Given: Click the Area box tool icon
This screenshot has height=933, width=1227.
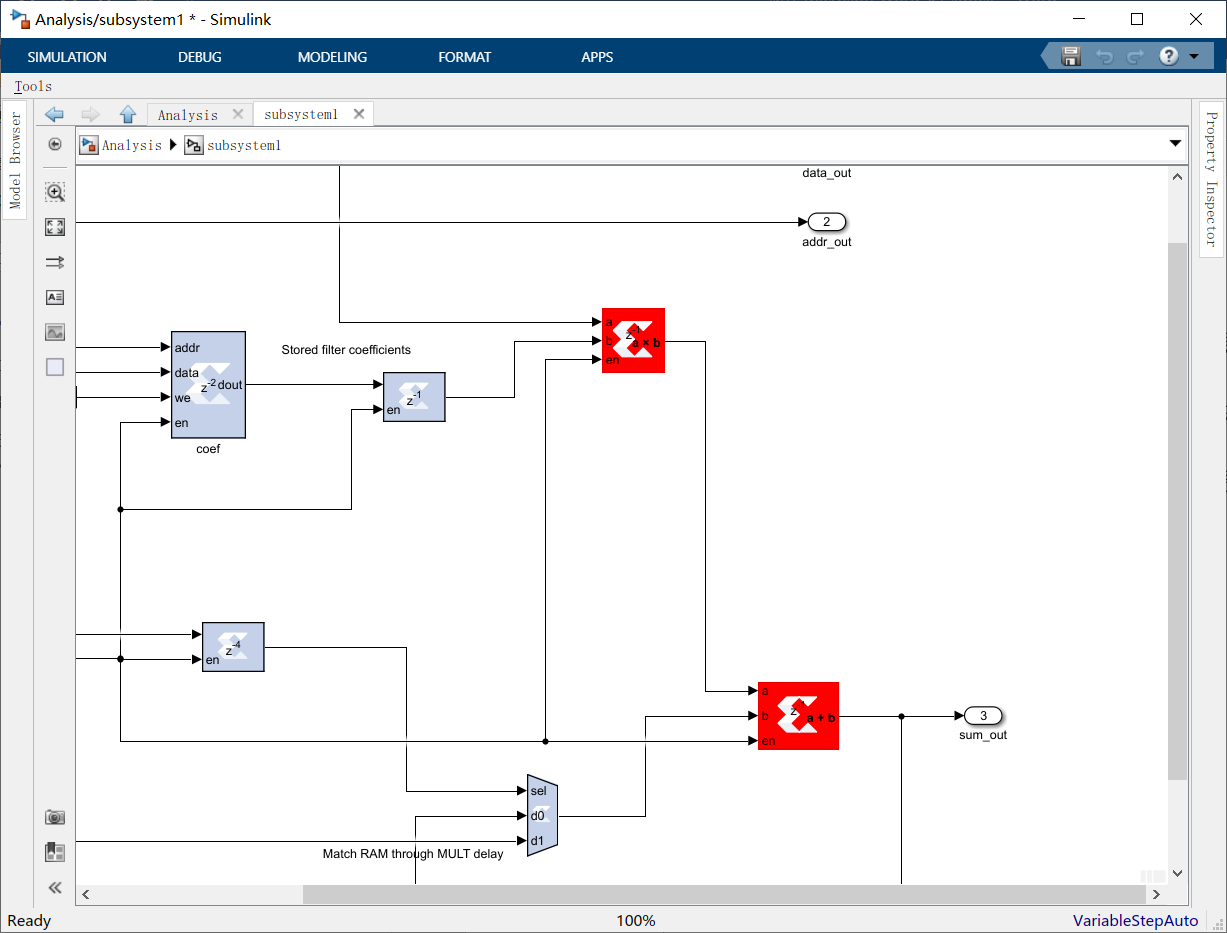Looking at the screenshot, I should pyautogui.click(x=55, y=367).
